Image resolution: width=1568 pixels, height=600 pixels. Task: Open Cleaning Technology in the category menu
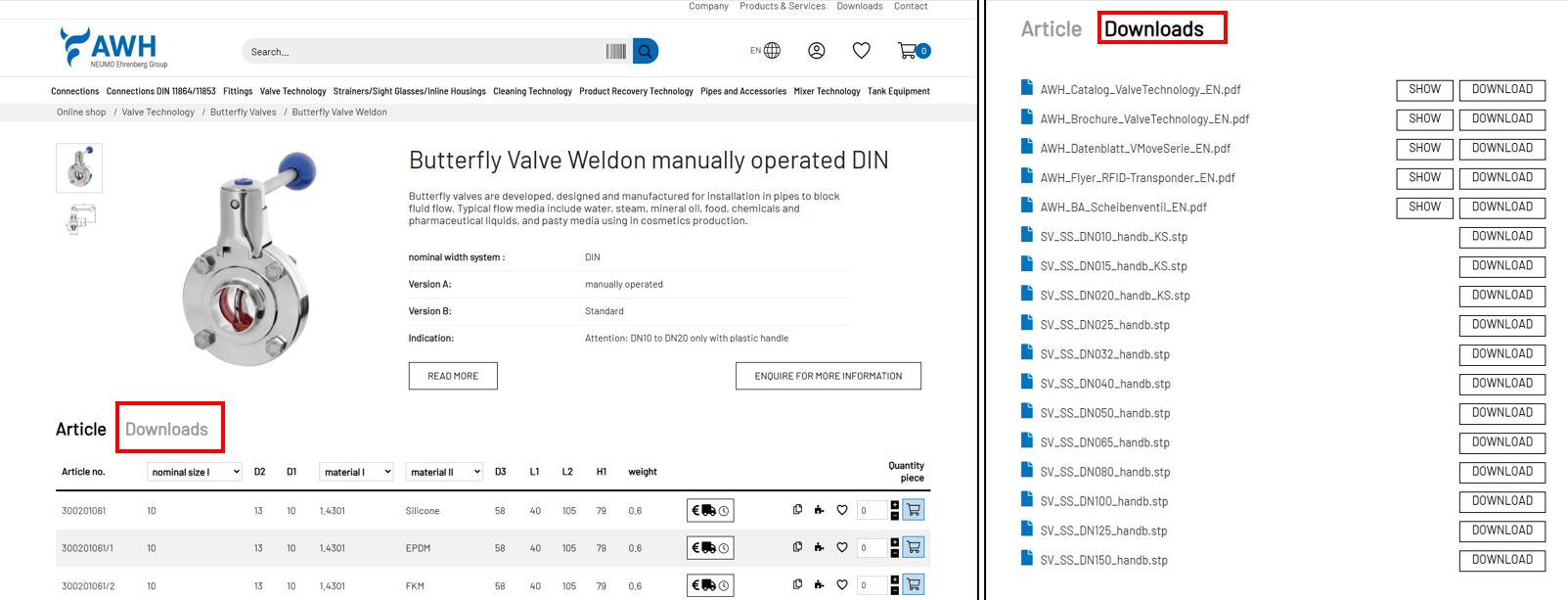point(532,91)
